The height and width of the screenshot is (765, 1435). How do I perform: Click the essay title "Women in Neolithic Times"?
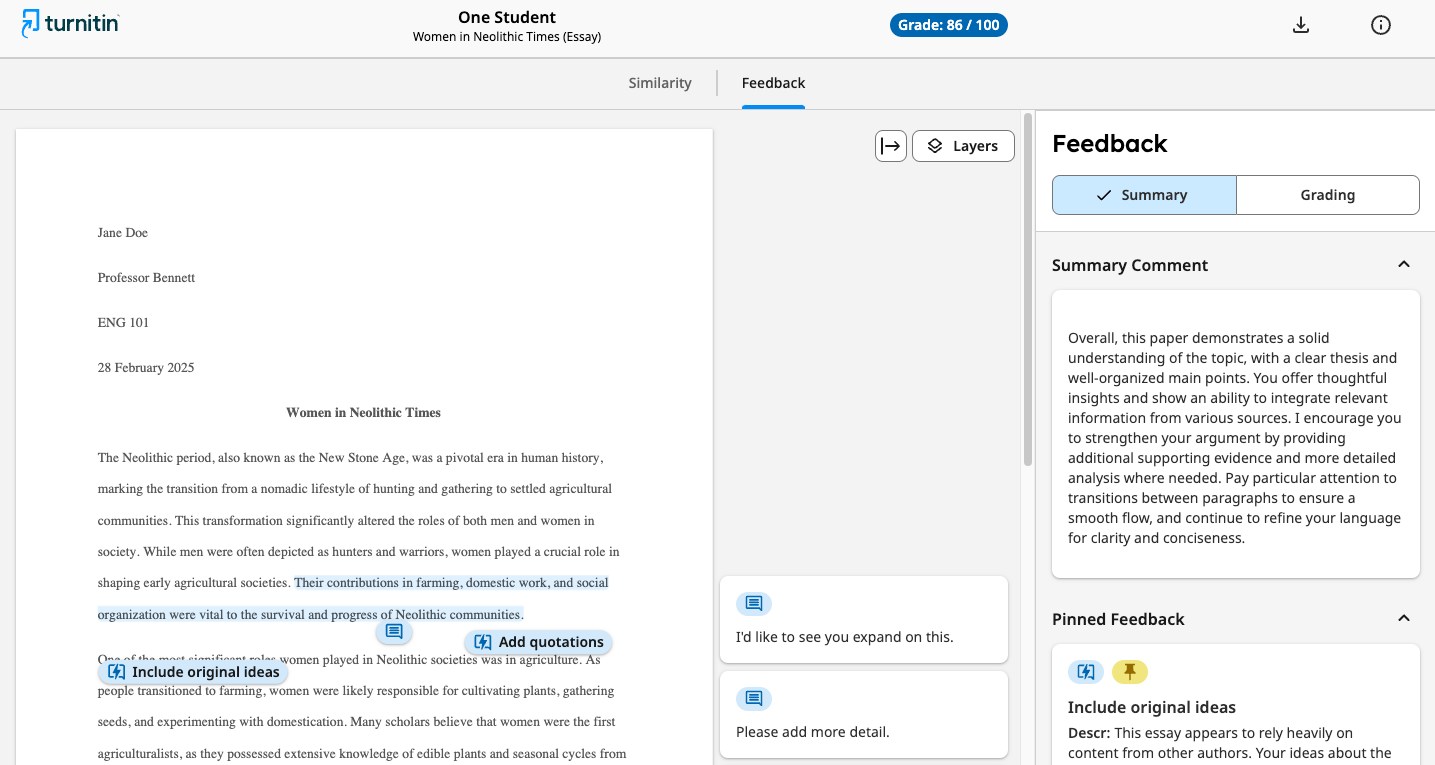(x=363, y=412)
